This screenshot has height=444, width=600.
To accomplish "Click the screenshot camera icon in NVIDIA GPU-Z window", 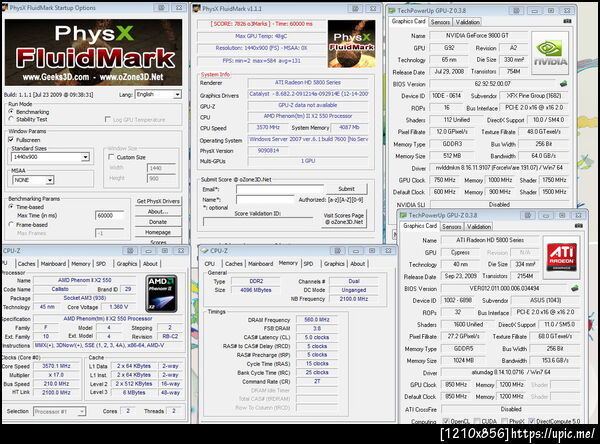I will click(x=567, y=21).
